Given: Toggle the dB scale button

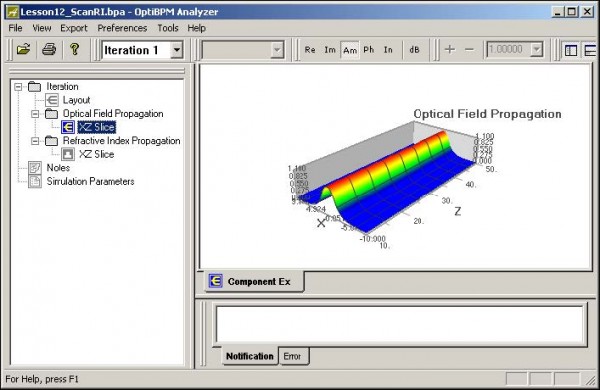Looking at the screenshot, I should (x=414, y=50).
